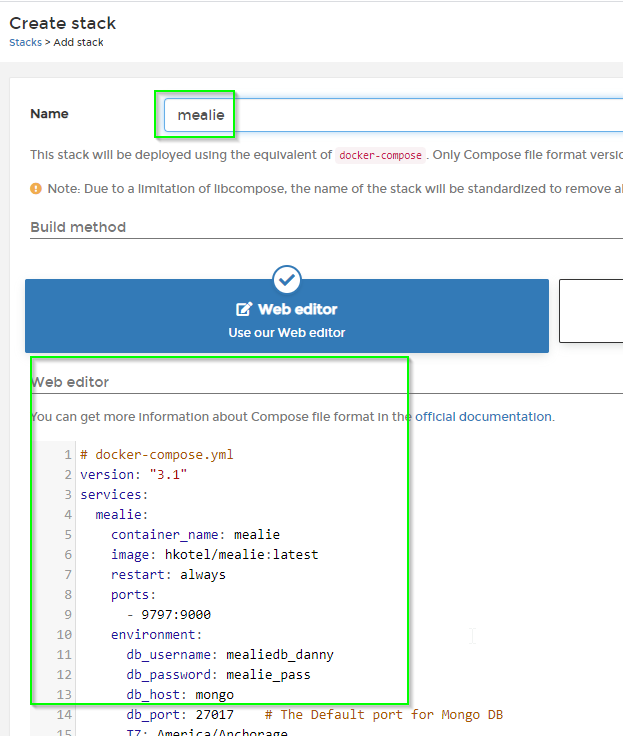Image resolution: width=623 pixels, height=736 pixels.
Task: Click line number 1 in editor gutter
Action: coord(68,454)
